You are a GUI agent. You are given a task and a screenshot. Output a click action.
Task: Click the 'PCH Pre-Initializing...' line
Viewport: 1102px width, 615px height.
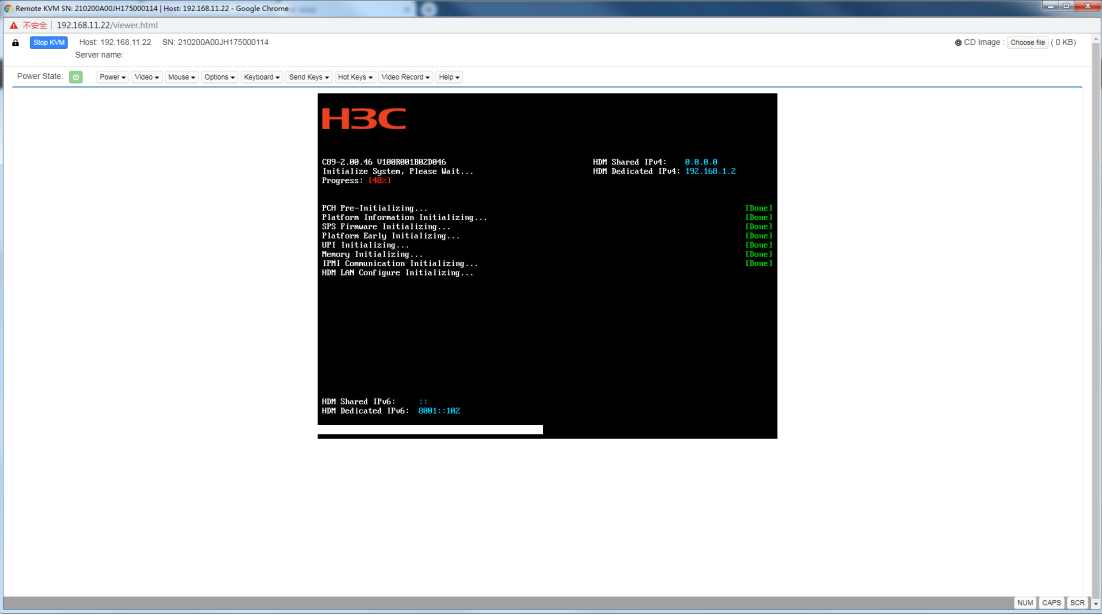coord(374,208)
